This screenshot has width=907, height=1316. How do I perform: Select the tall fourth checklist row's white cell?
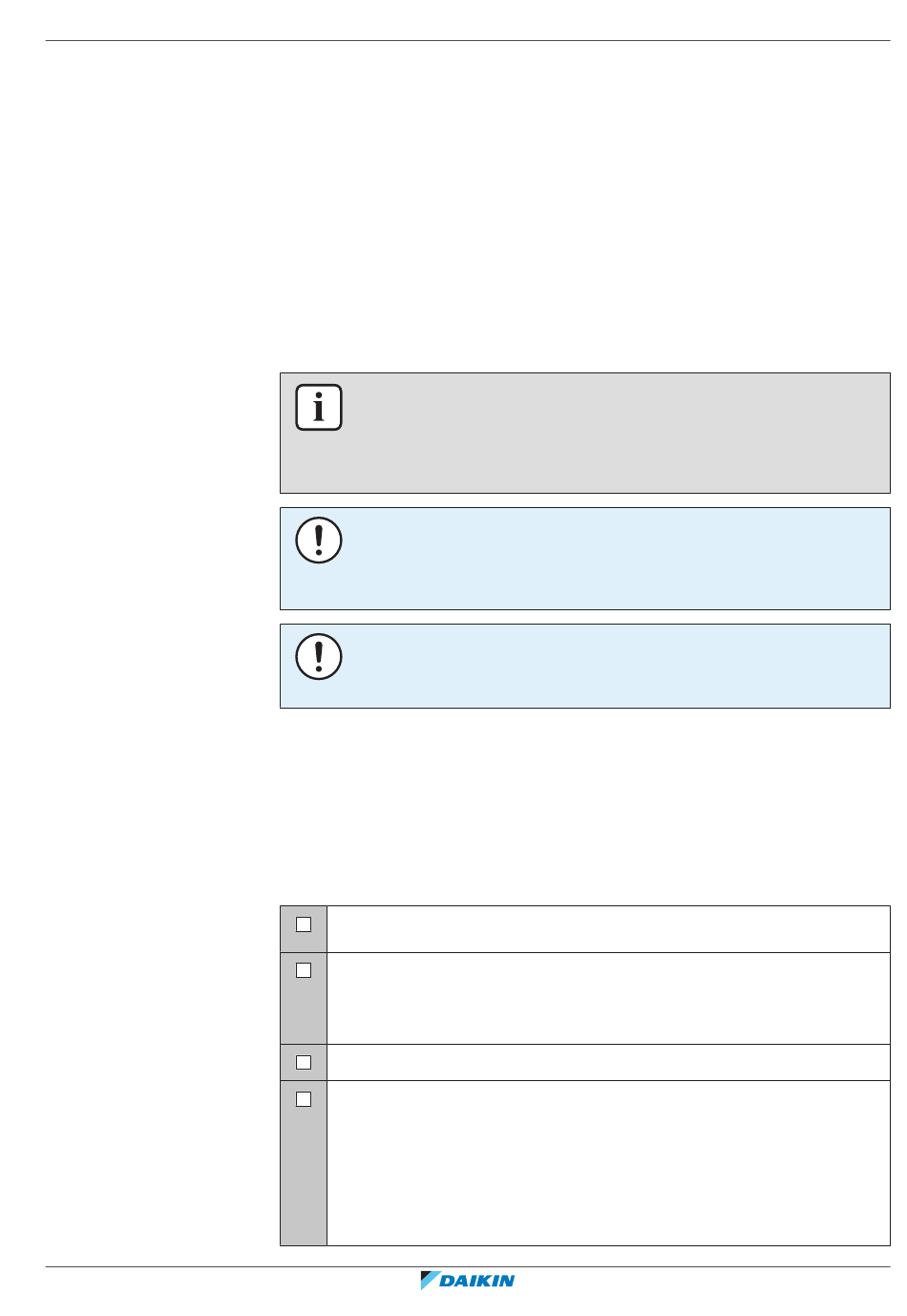tap(608, 1163)
